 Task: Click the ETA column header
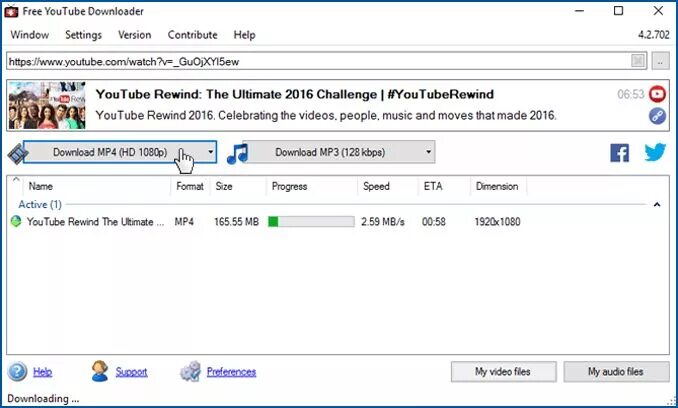pyautogui.click(x=444, y=186)
